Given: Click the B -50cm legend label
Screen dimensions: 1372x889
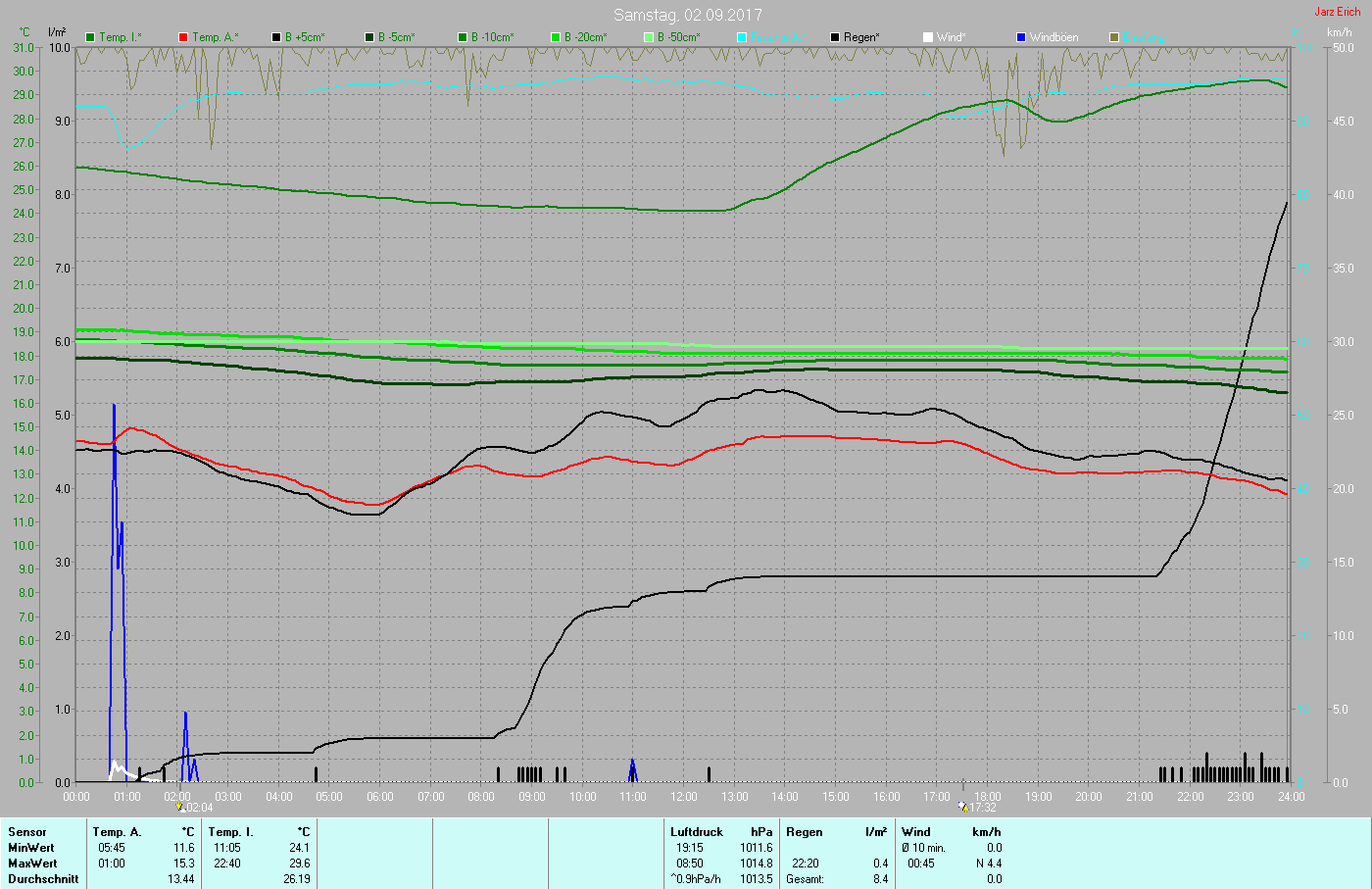Looking at the screenshot, I should click(678, 37).
